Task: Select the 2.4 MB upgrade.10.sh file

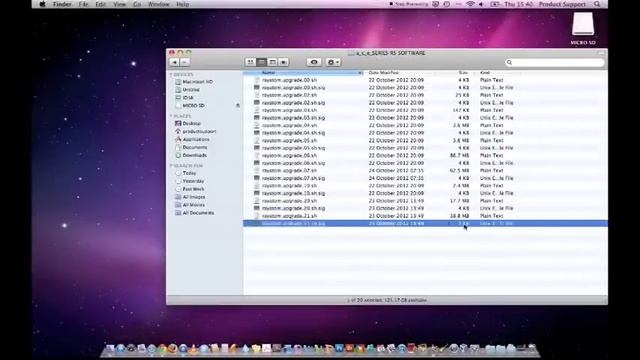Action: [425, 186]
